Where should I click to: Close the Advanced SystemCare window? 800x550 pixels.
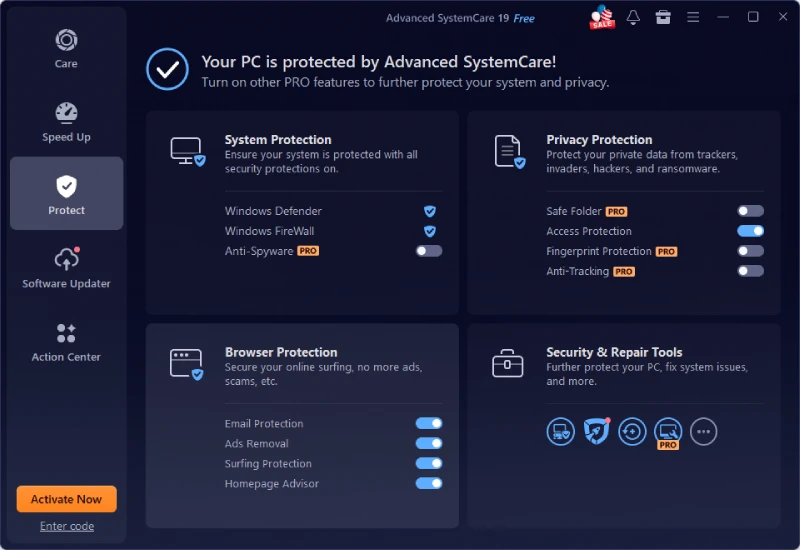point(783,17)
